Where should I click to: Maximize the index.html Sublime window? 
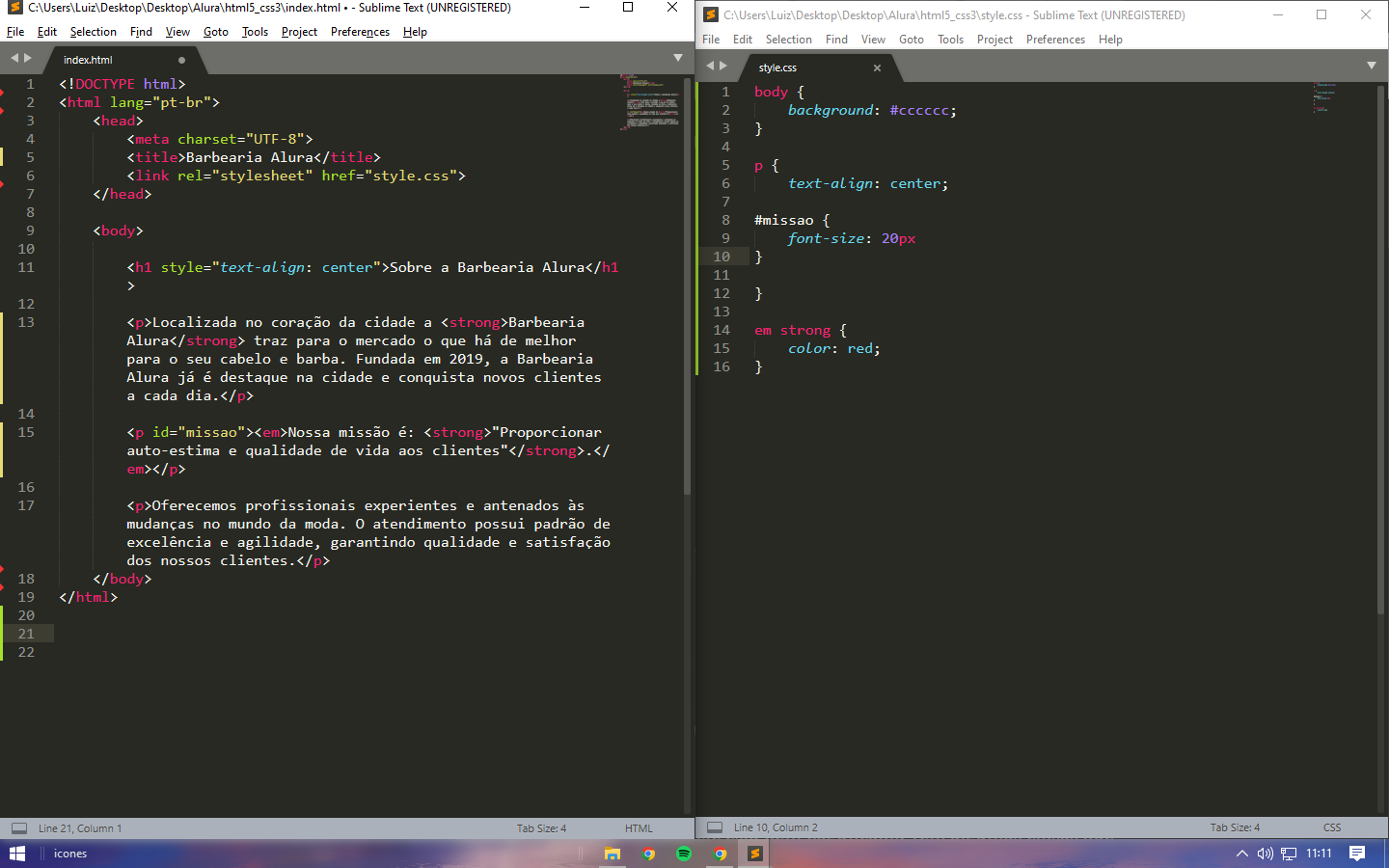[628, 8]
